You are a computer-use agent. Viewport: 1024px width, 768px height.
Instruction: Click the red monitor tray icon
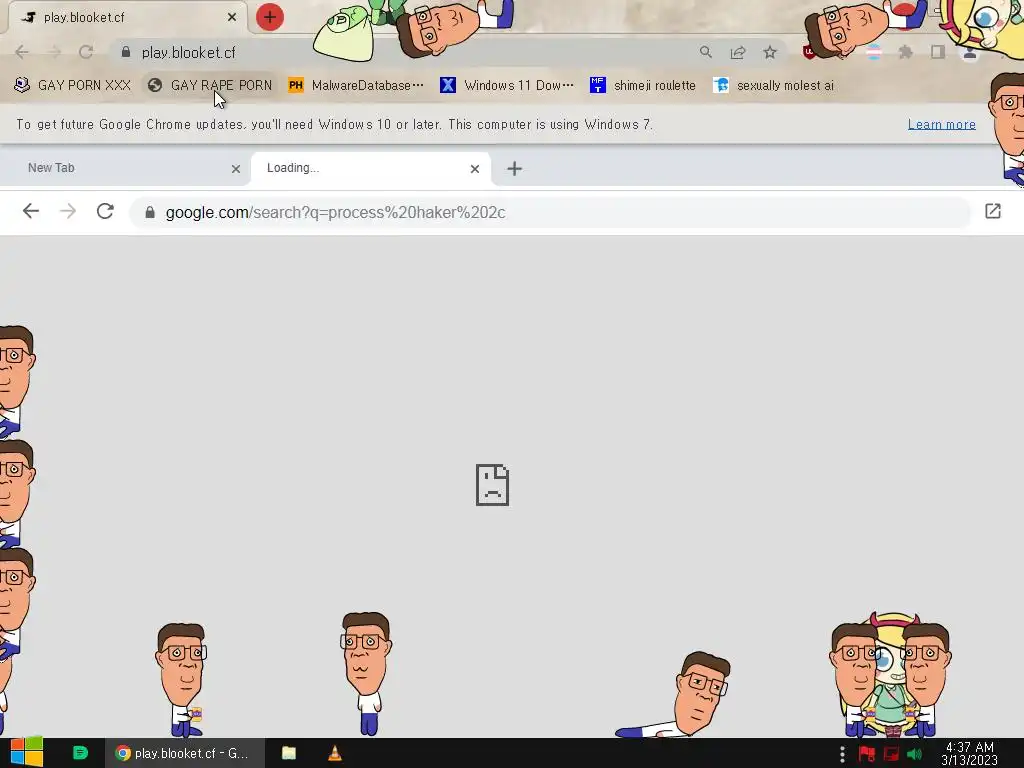click(x=891, y=754)
